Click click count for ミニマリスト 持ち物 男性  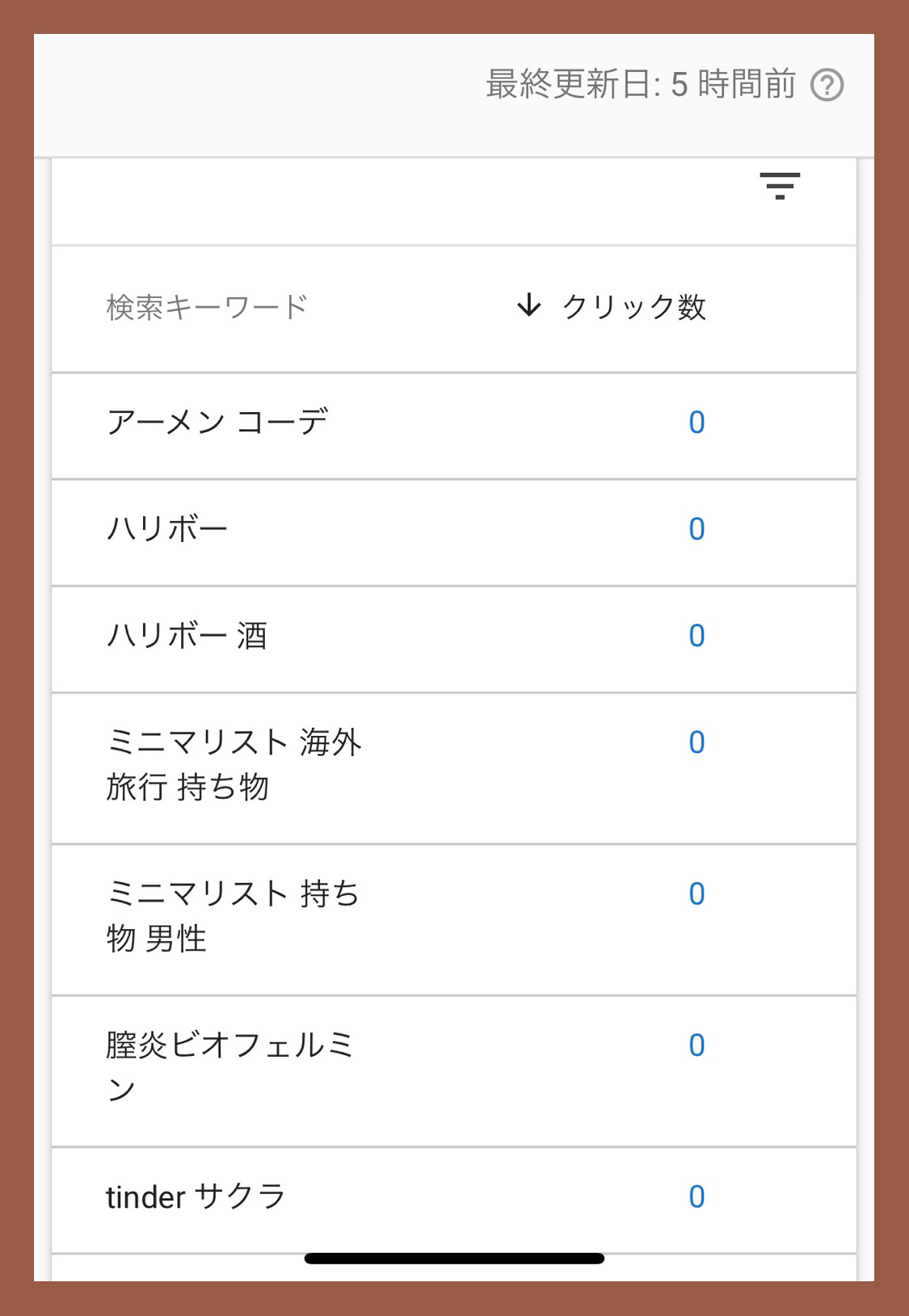[696, 894]
